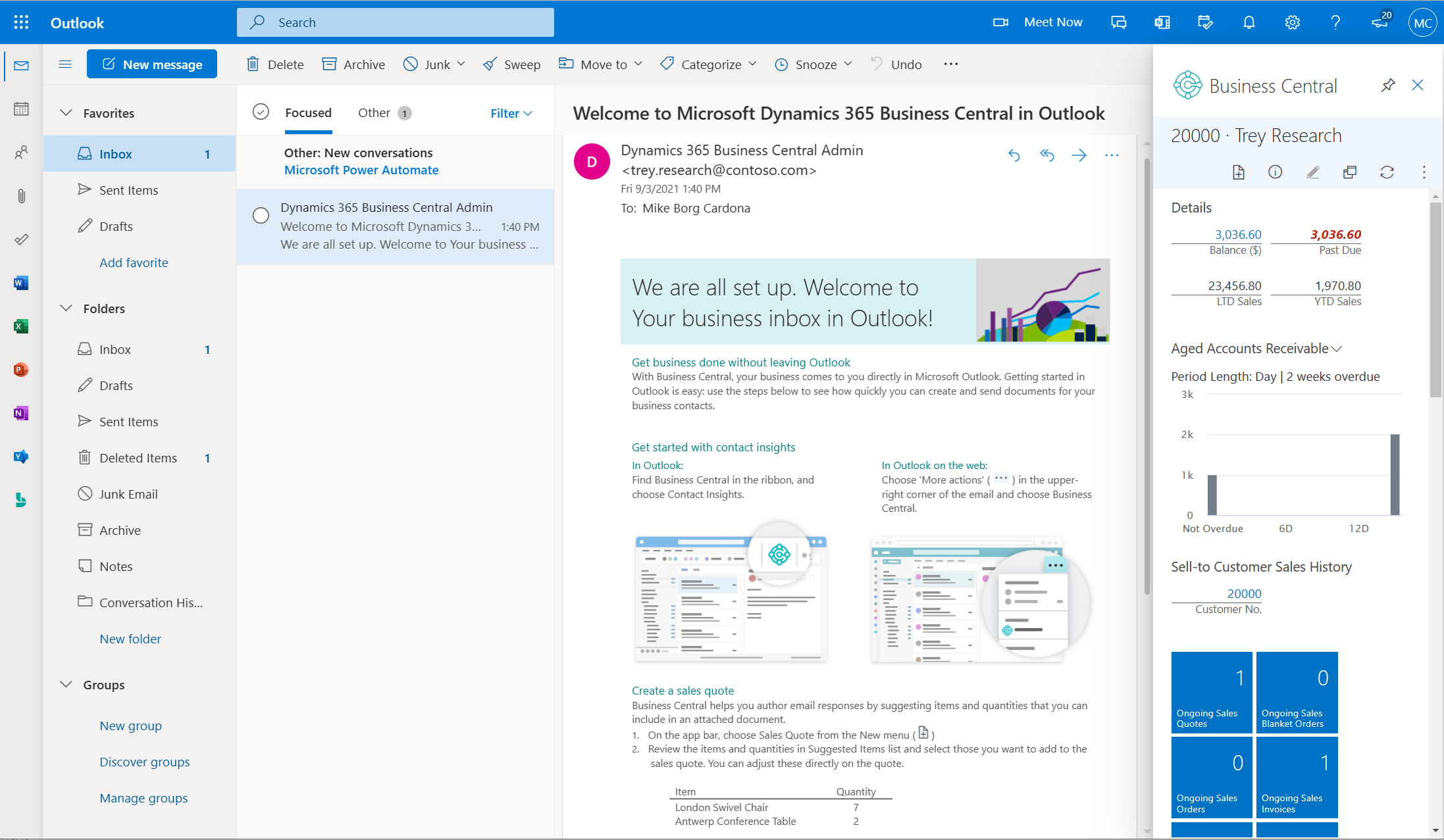Click the Business Central edit icon
Image resolution: width=1444 pixels, height=840 pixels.
(1312, 171)
